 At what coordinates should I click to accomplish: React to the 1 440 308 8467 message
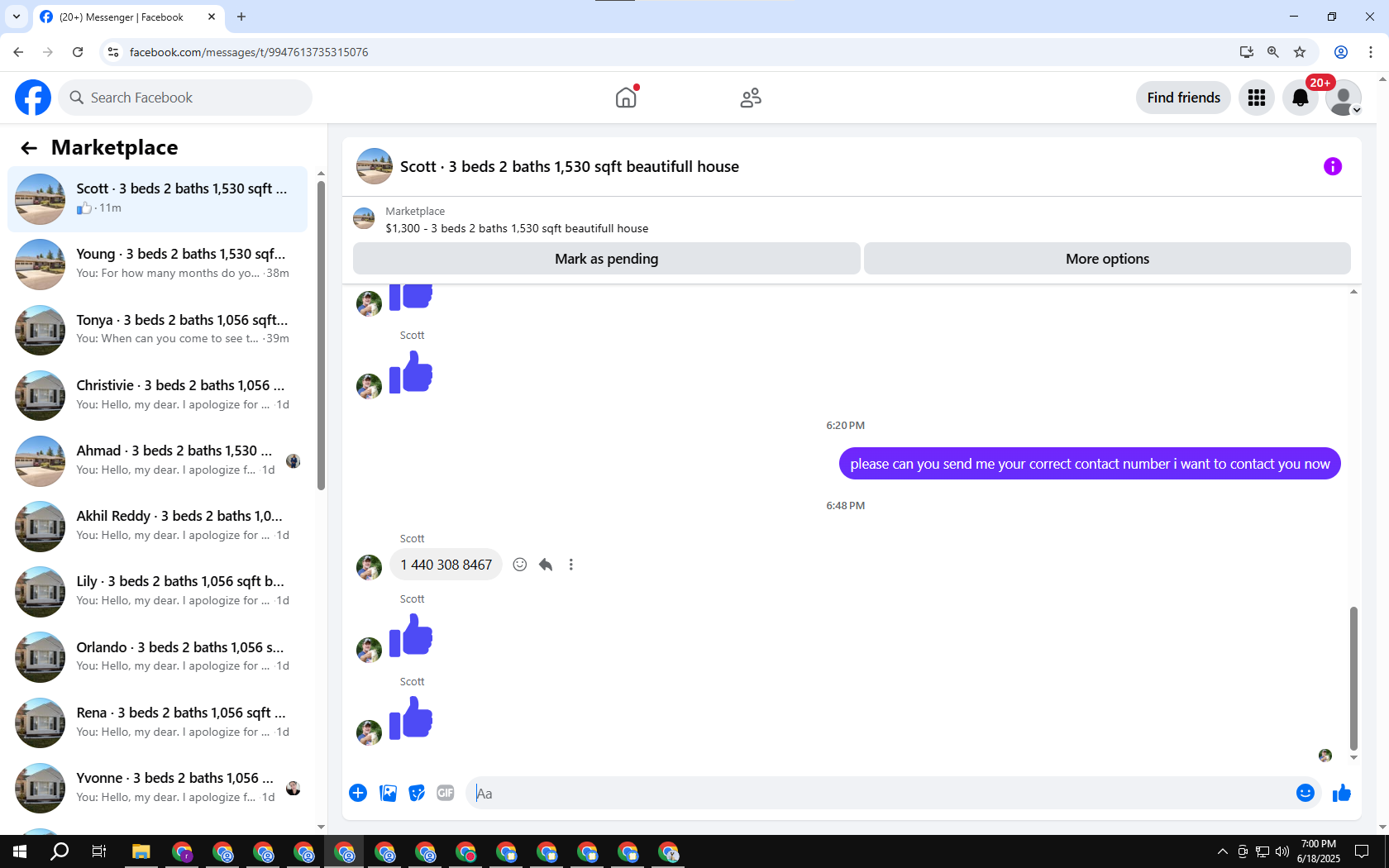[x=520, y=565]
